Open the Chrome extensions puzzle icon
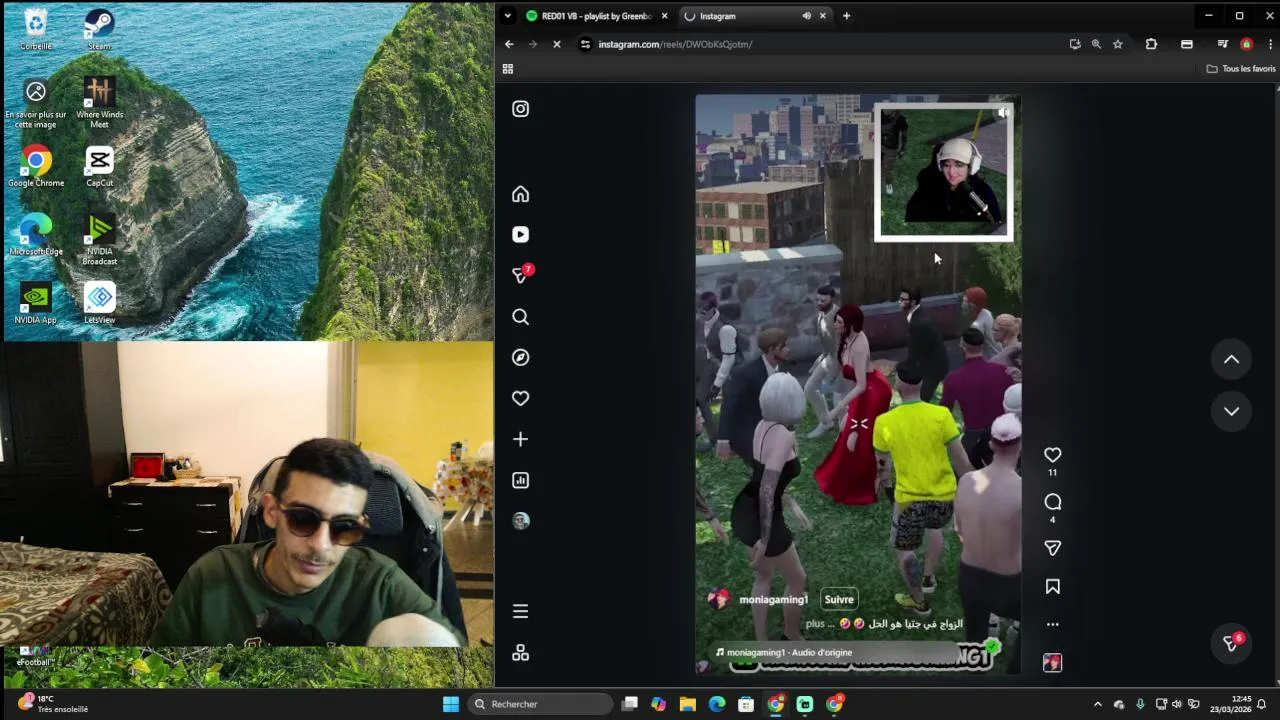Screen dimensions: 1280x720 click(1151, 44)
